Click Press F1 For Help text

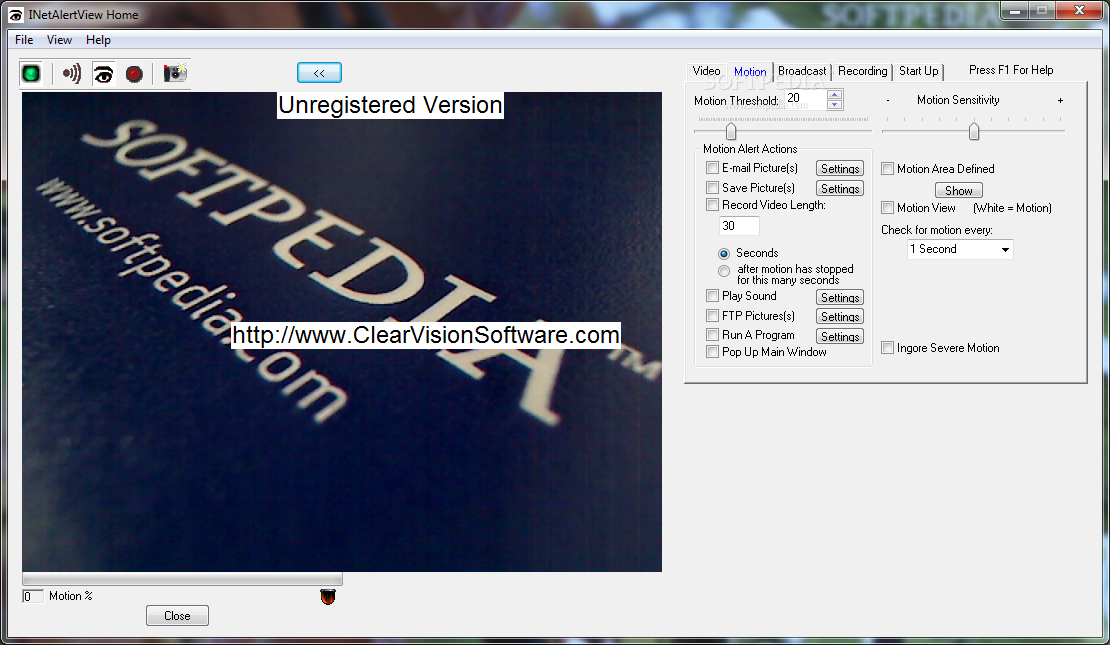click(1011, 70)
